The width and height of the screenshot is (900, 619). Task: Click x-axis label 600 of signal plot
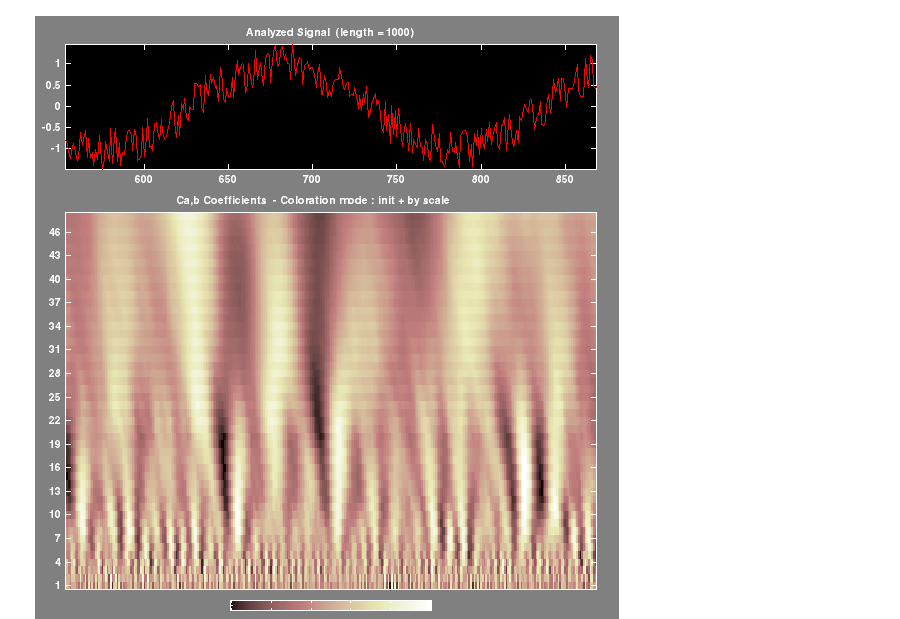point(143,179)
